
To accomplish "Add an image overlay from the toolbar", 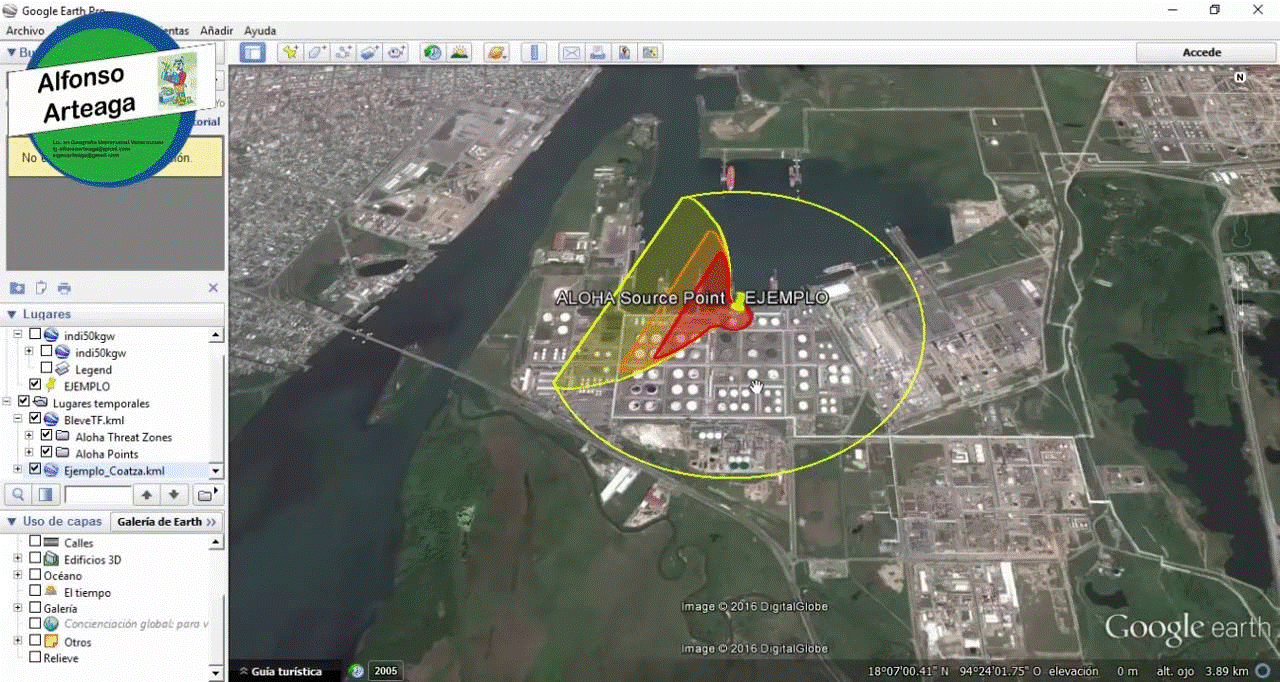I will [x=369, y=53].
